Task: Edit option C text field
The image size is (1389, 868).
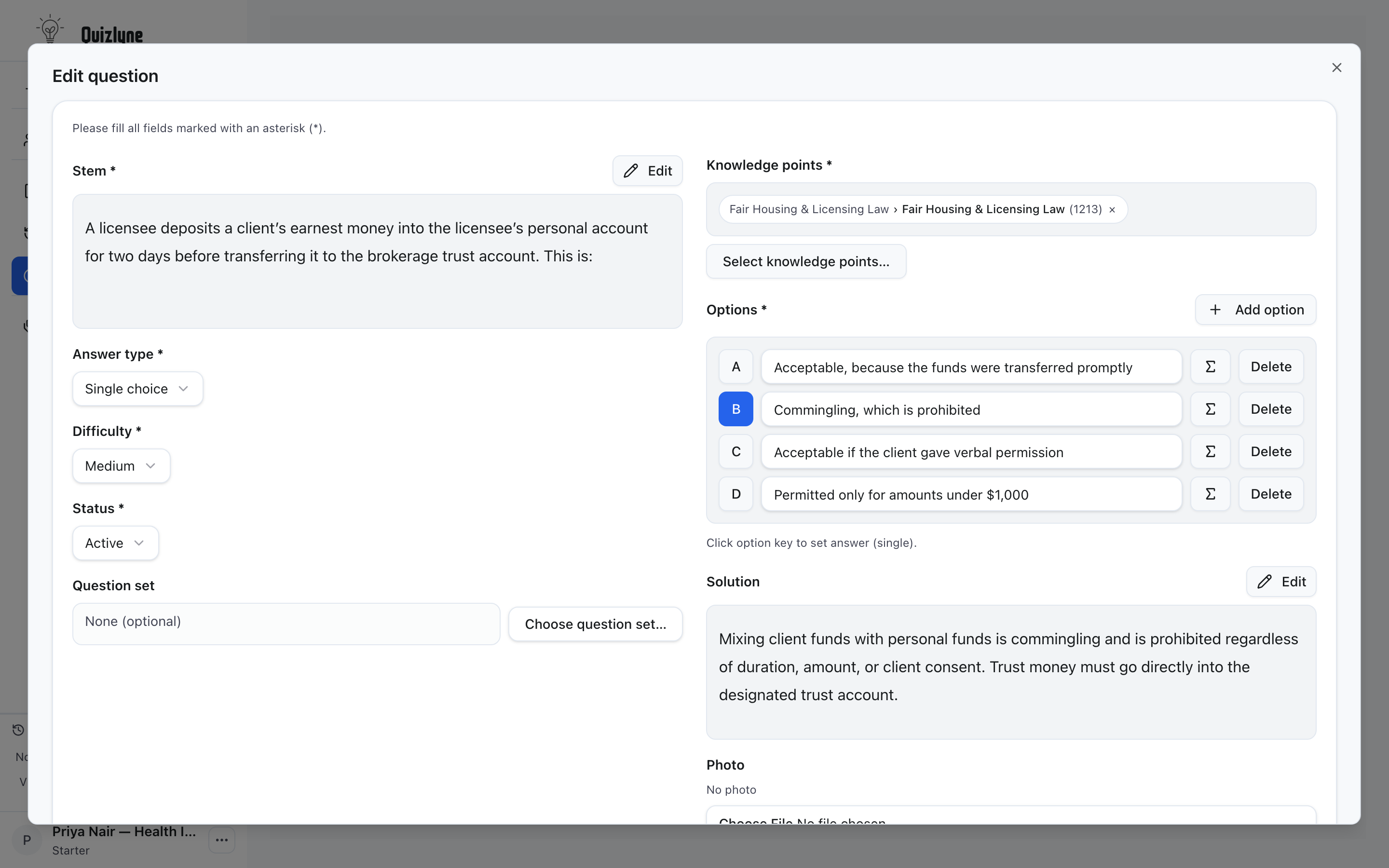Action: [x=971, y=452]
